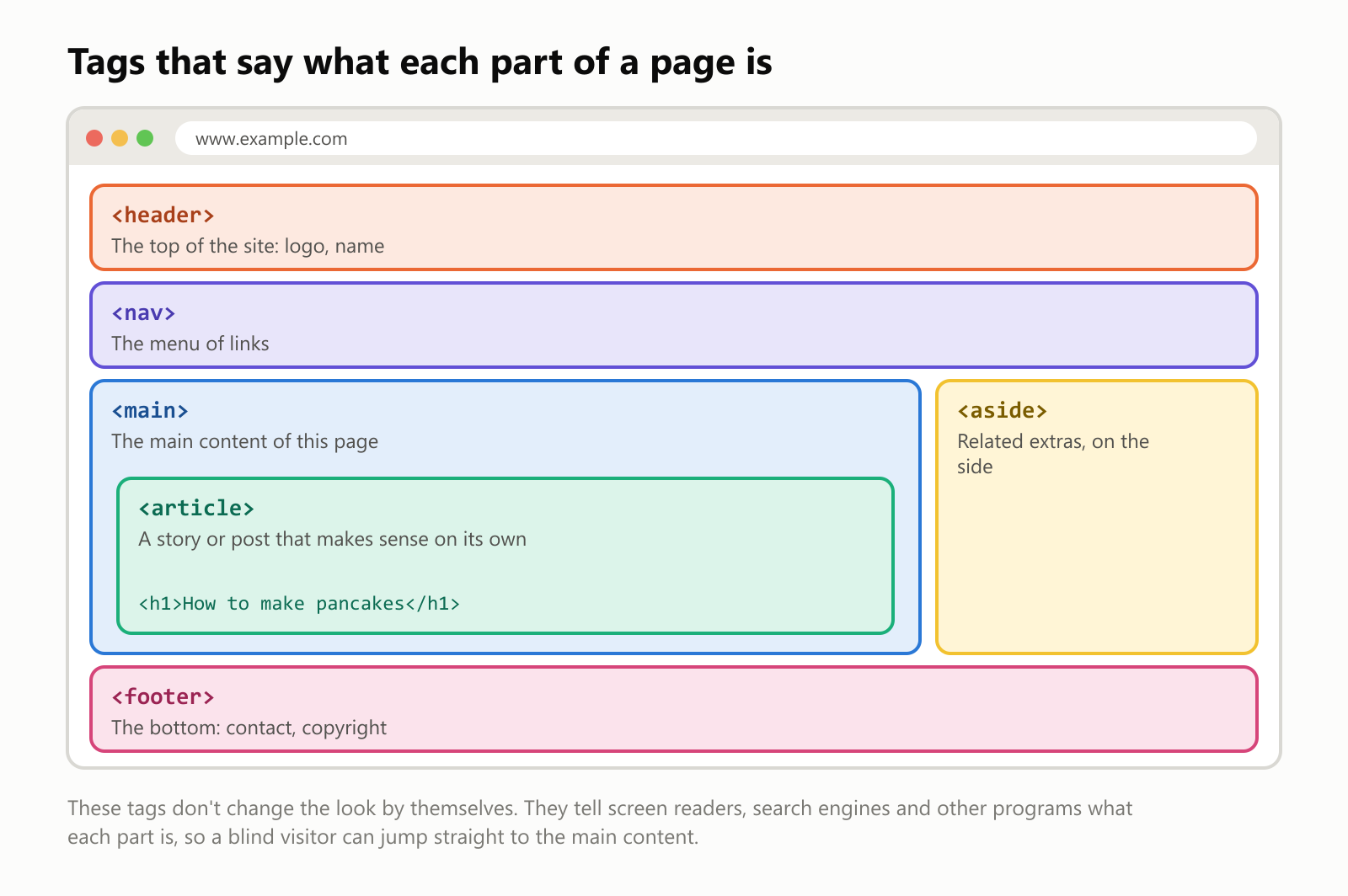Click 'The bottom: contact, copyright' text
Screen dimensions: 1348x896
coord(249,728)
